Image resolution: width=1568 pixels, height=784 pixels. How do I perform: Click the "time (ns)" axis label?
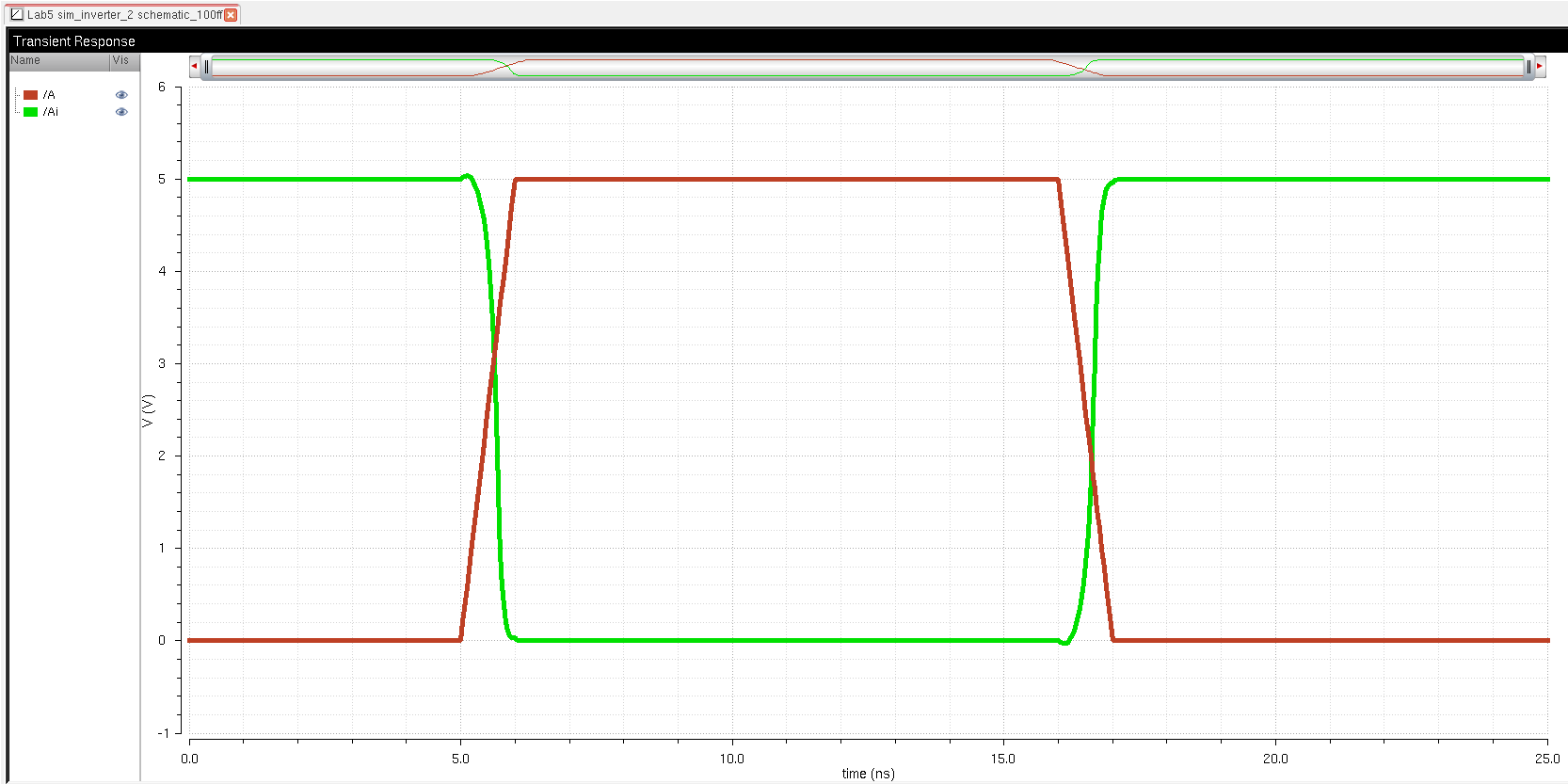coord(868,774)
